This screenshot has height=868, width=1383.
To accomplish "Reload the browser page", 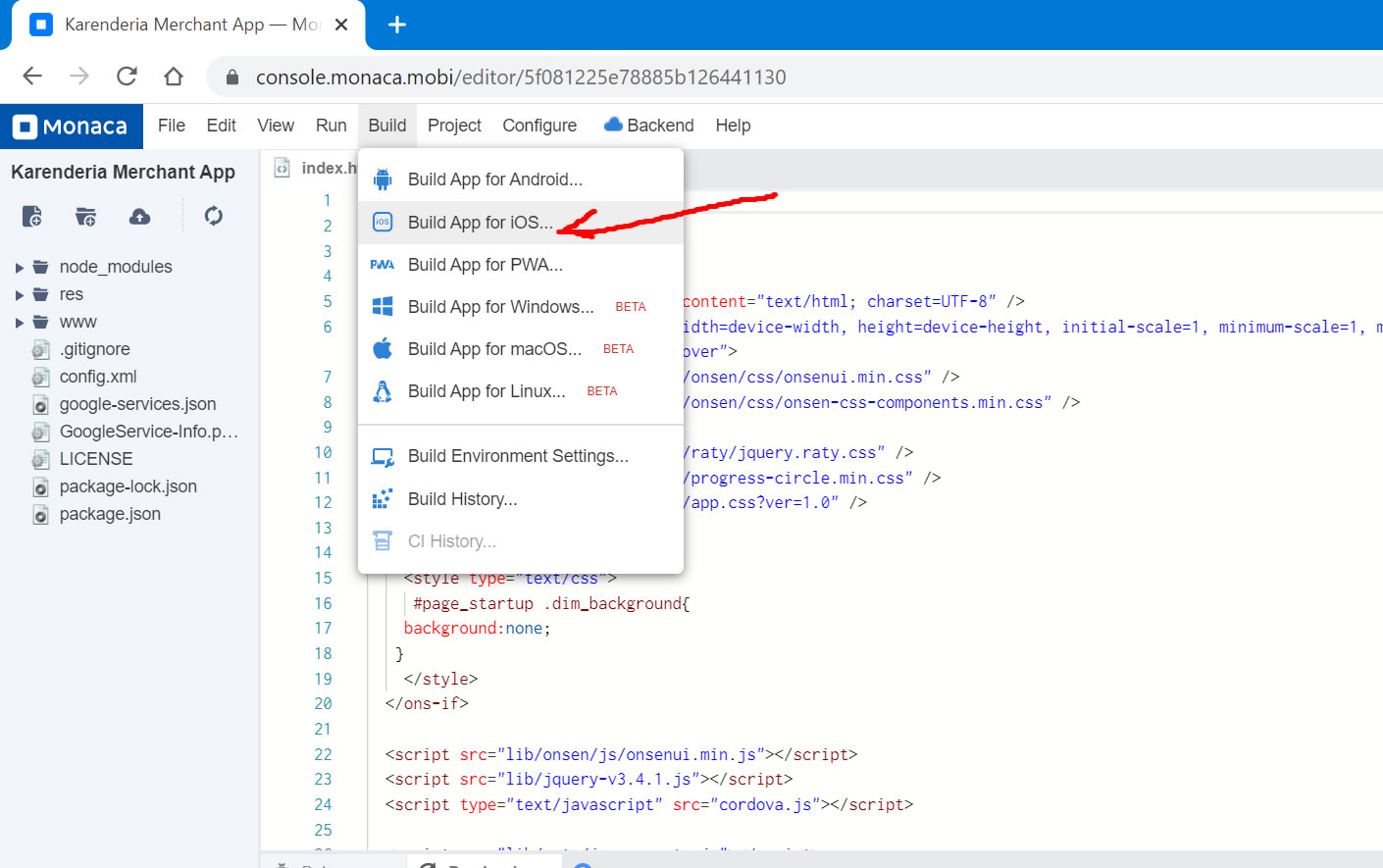I will tap(127, 77).
